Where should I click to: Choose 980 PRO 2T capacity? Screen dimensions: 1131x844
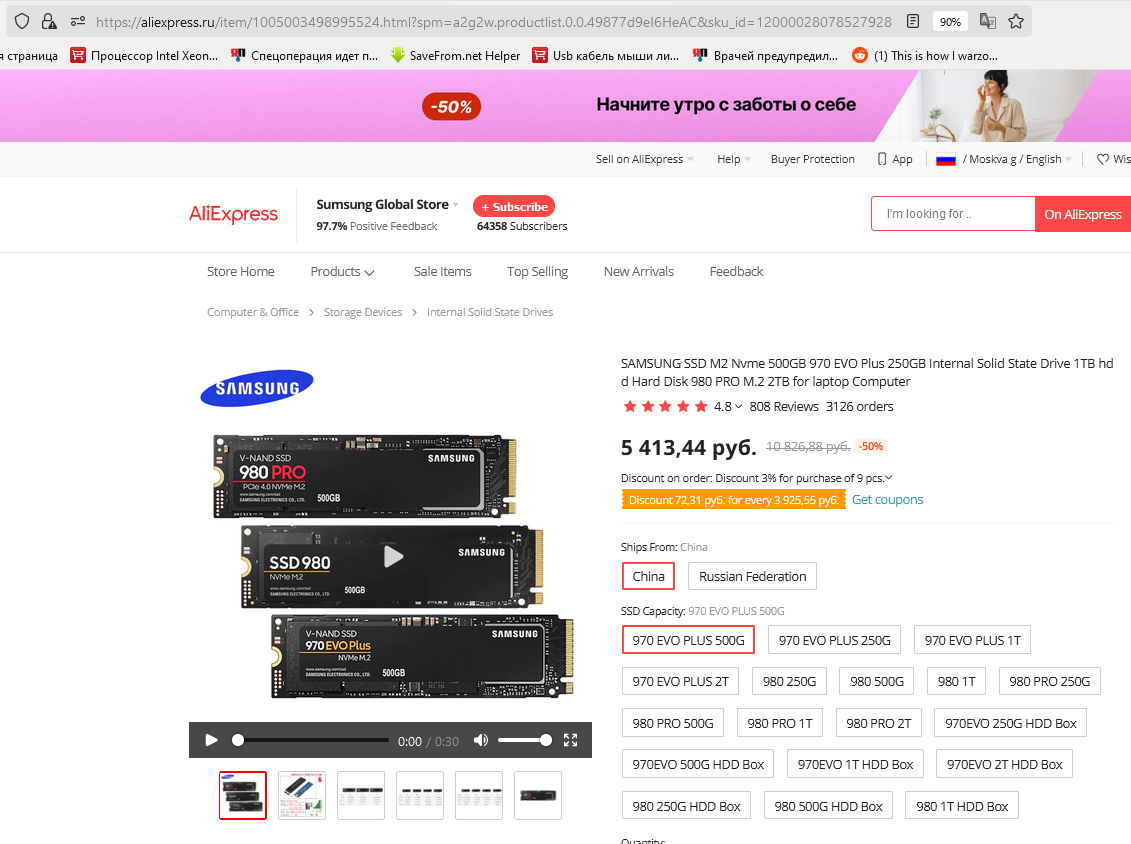pos(879,723)
